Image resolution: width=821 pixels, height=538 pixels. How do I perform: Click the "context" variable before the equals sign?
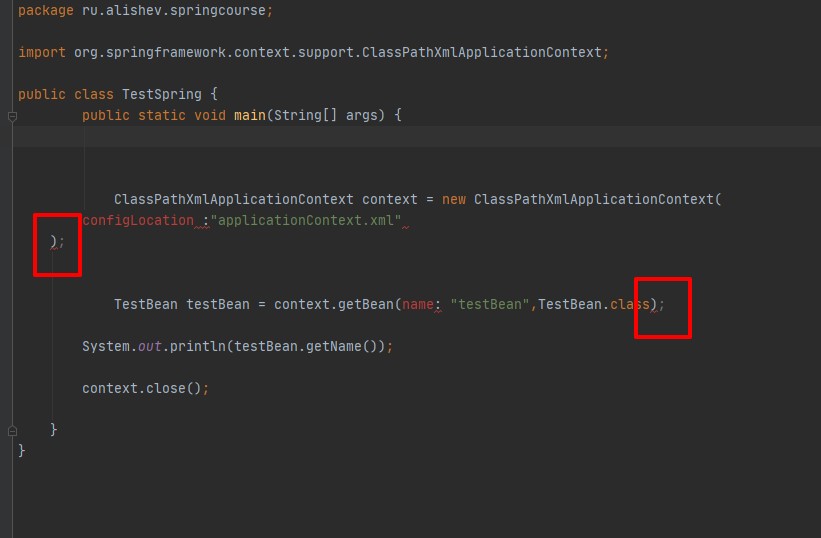tap(390, 199)
